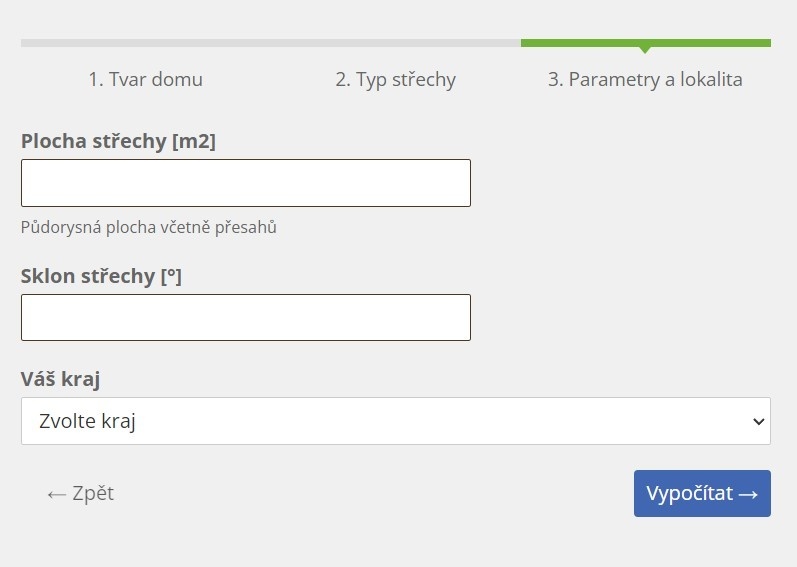Image resolution: width=797 pixels, height=567 pixels.
Task: Go to step 1. Tvar domu
Action: point(145,79)
